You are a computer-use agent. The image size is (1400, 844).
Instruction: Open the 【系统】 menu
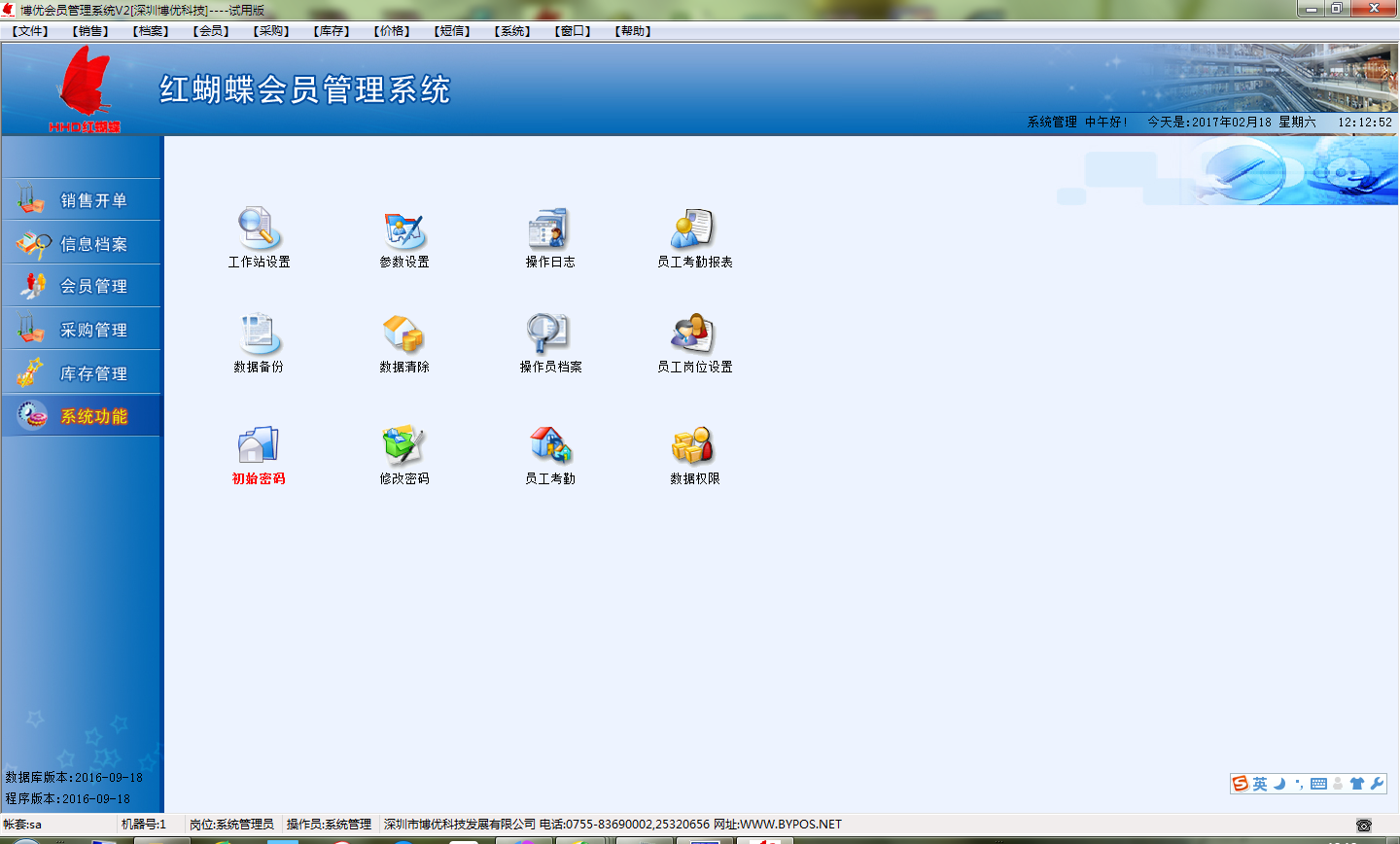(x=513, y=31)
